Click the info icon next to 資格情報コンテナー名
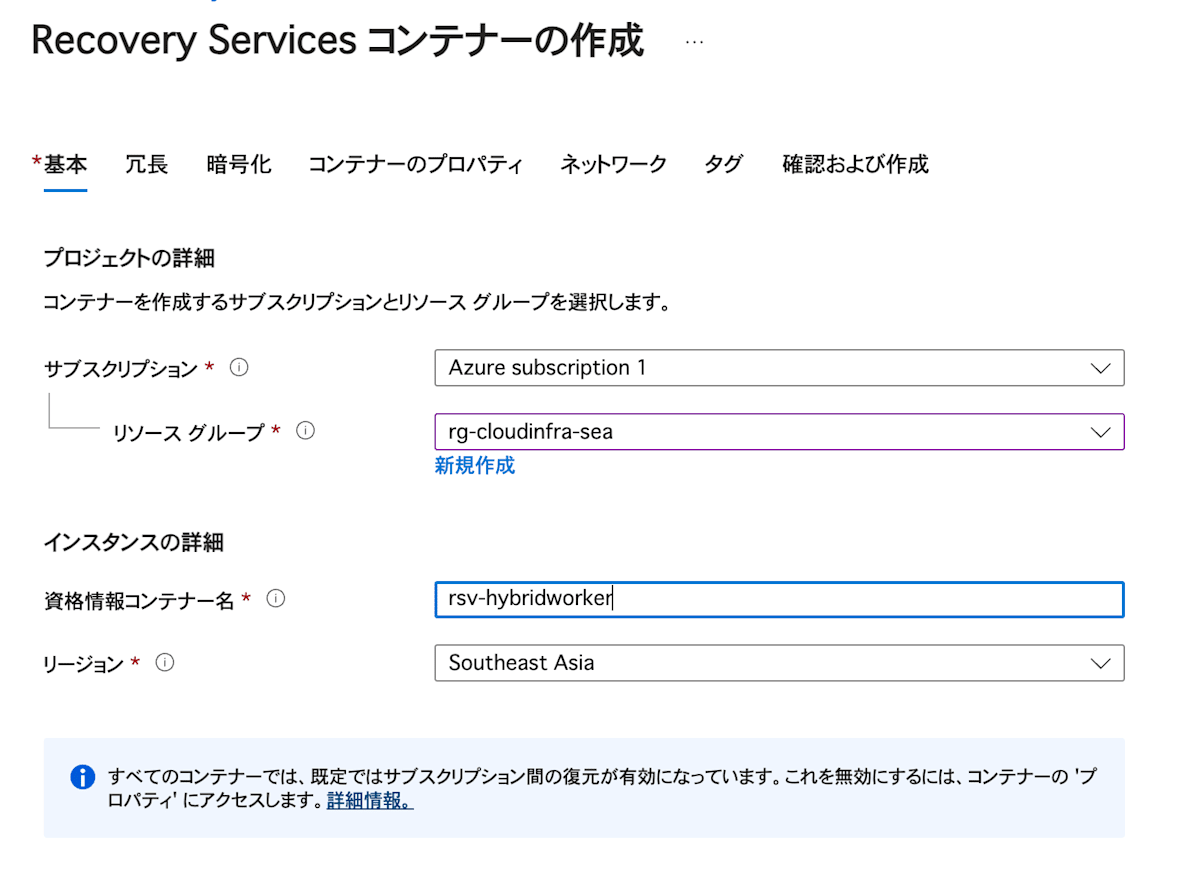Viewport: 1200px width, 873px height. [276, 598]
